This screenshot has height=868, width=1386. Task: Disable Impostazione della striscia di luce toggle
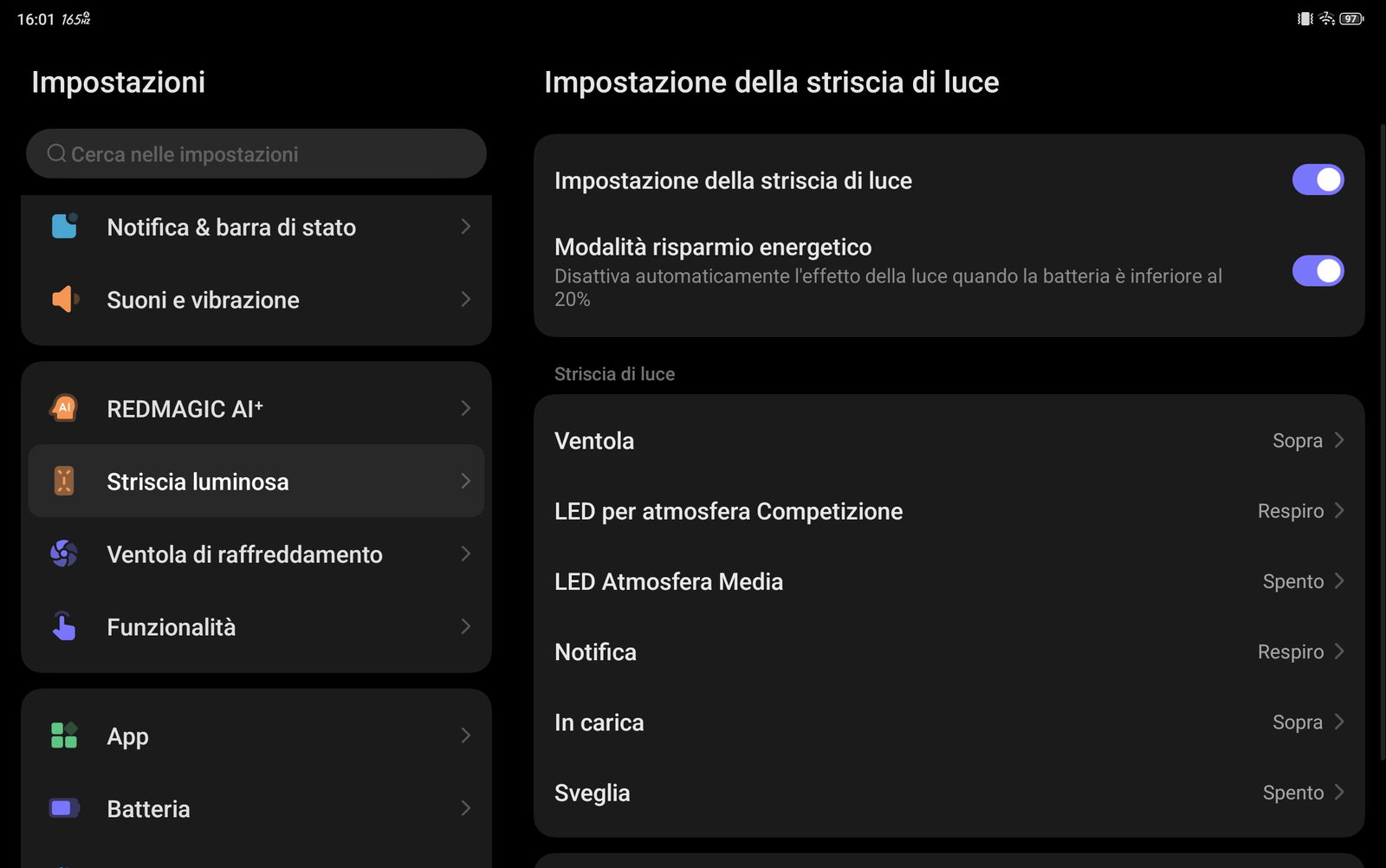[x=1318, y=180]
